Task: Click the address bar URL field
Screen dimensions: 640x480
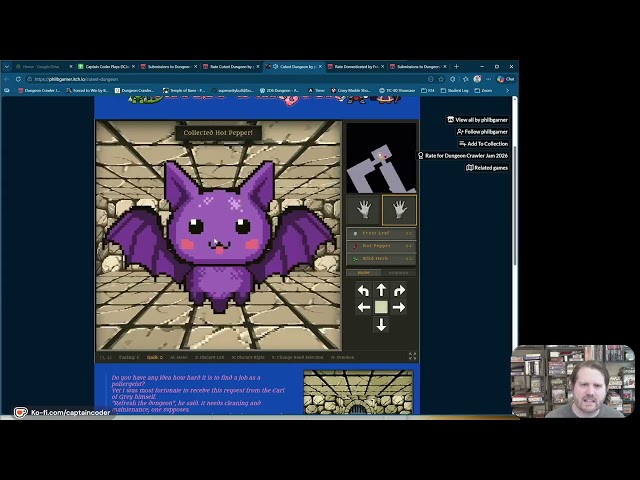Action: [x=229, y=79]
